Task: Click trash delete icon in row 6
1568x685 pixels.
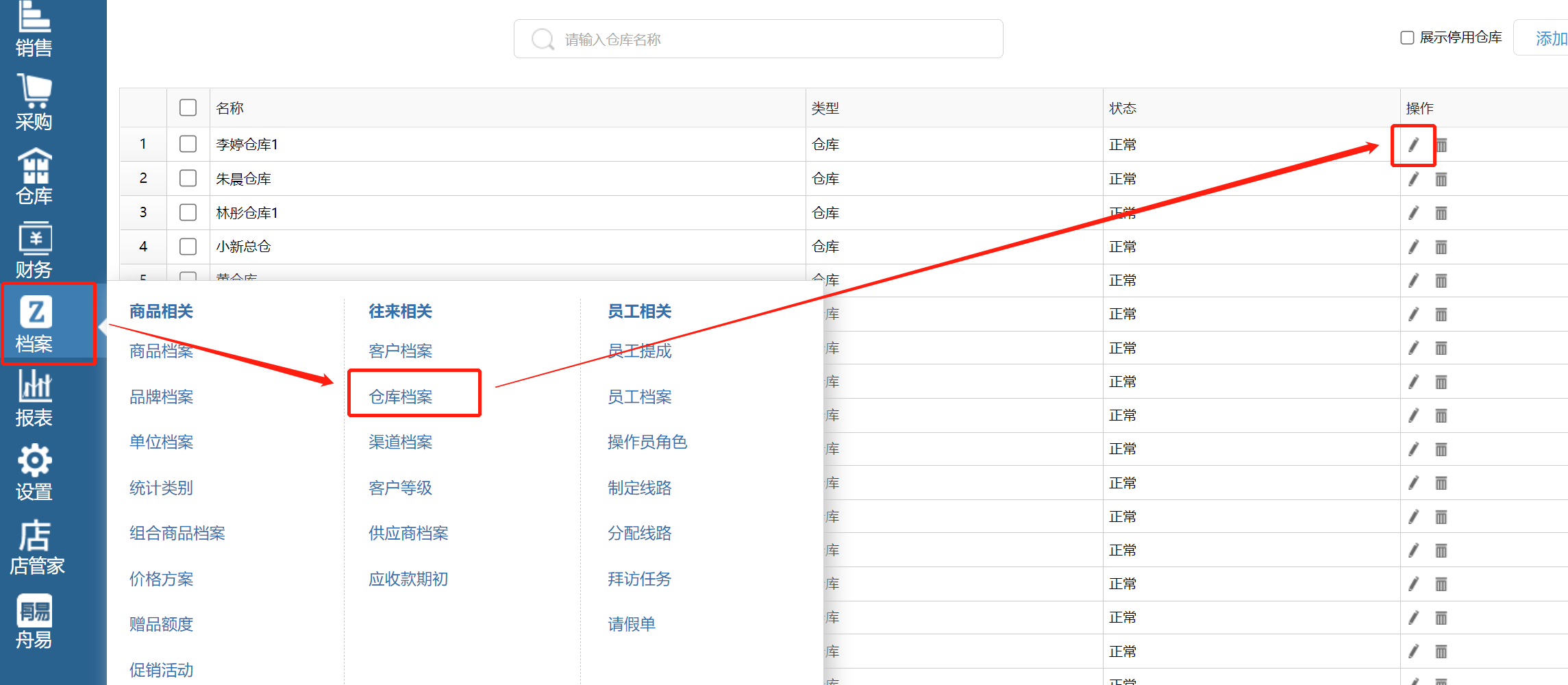Action: (x=1441, y=314)
